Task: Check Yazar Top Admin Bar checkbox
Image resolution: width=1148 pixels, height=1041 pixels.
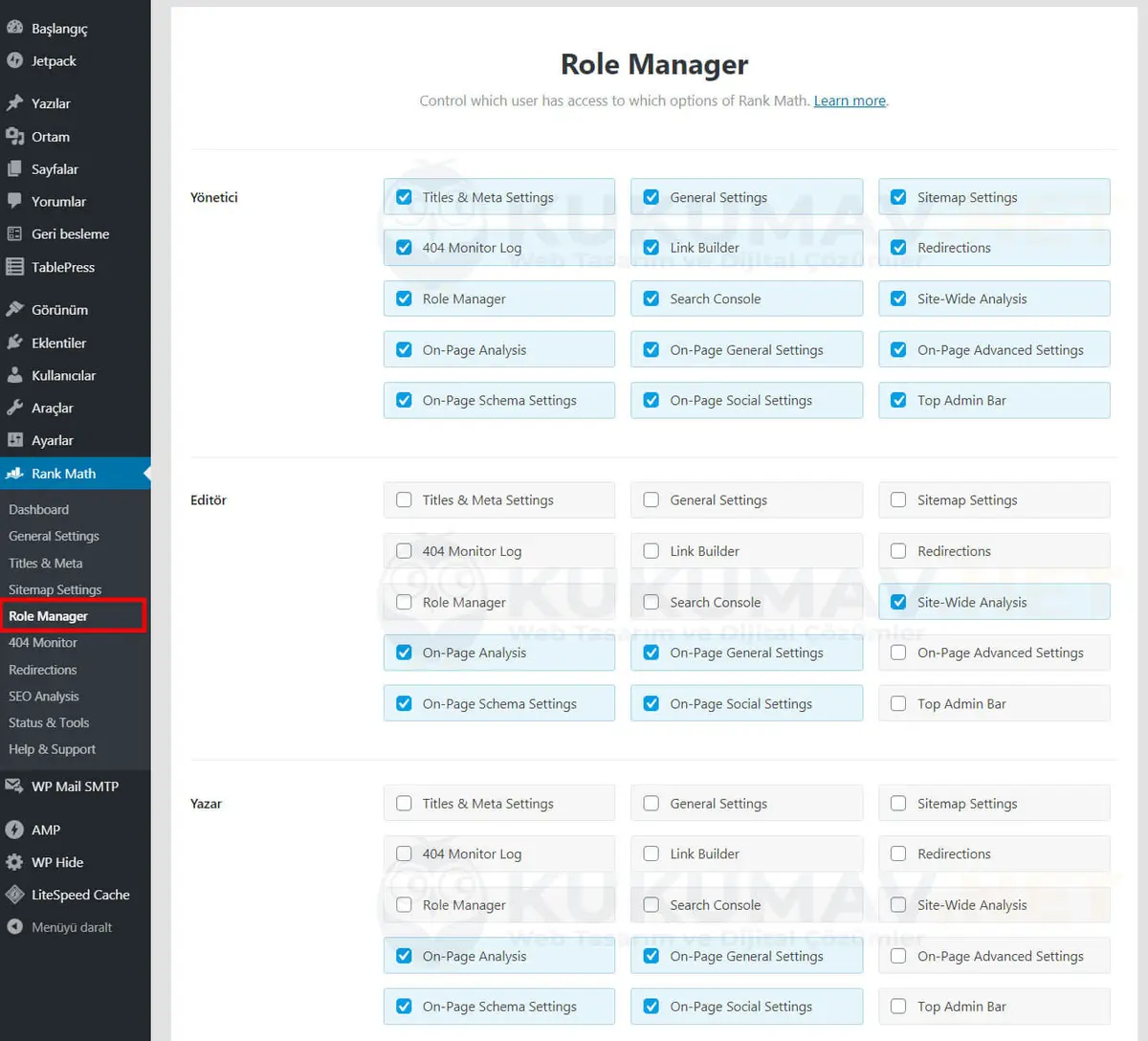Action: coord(898,1007)
